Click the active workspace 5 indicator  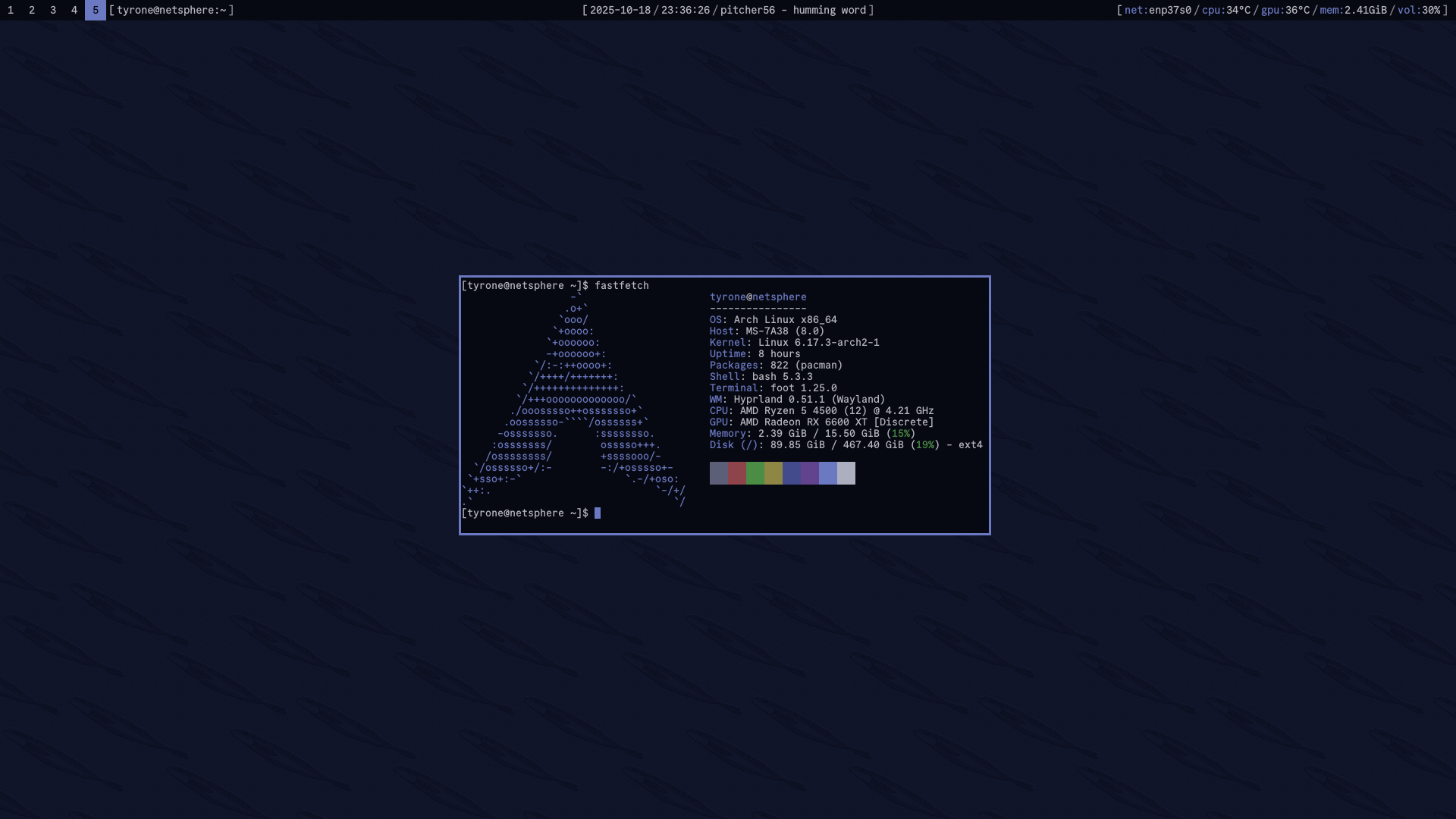96,10
